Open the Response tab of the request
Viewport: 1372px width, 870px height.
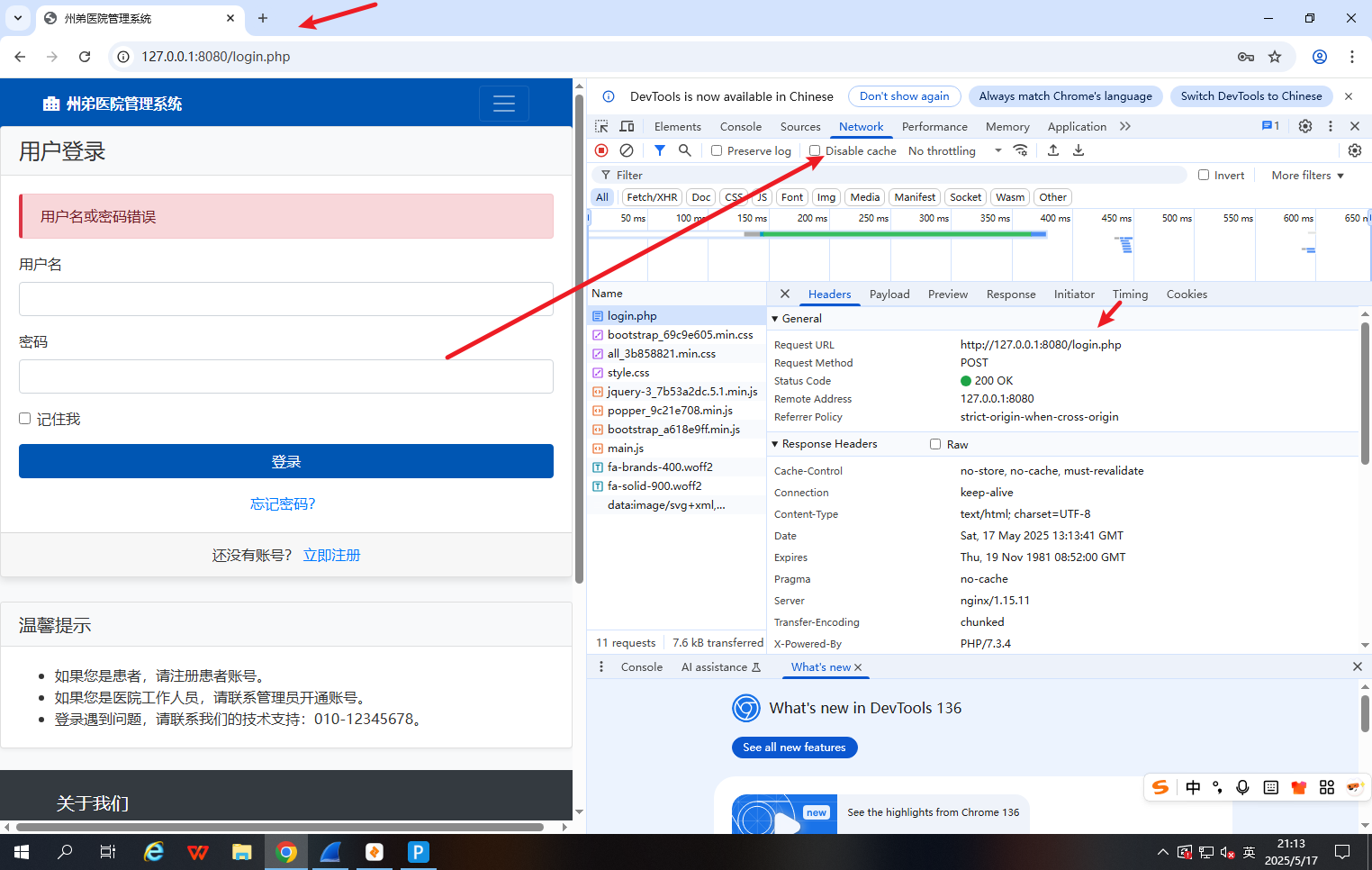pyautogui.click(x=1011, y=294)
